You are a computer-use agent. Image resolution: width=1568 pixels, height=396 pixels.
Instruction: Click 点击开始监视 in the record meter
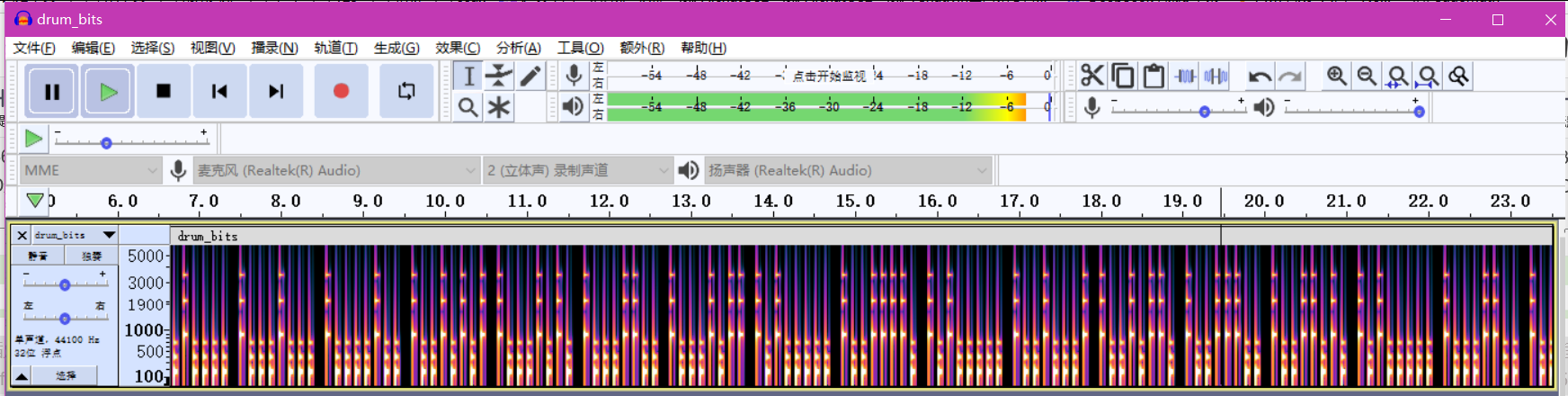pyautogui.click(x=829, y=76)
